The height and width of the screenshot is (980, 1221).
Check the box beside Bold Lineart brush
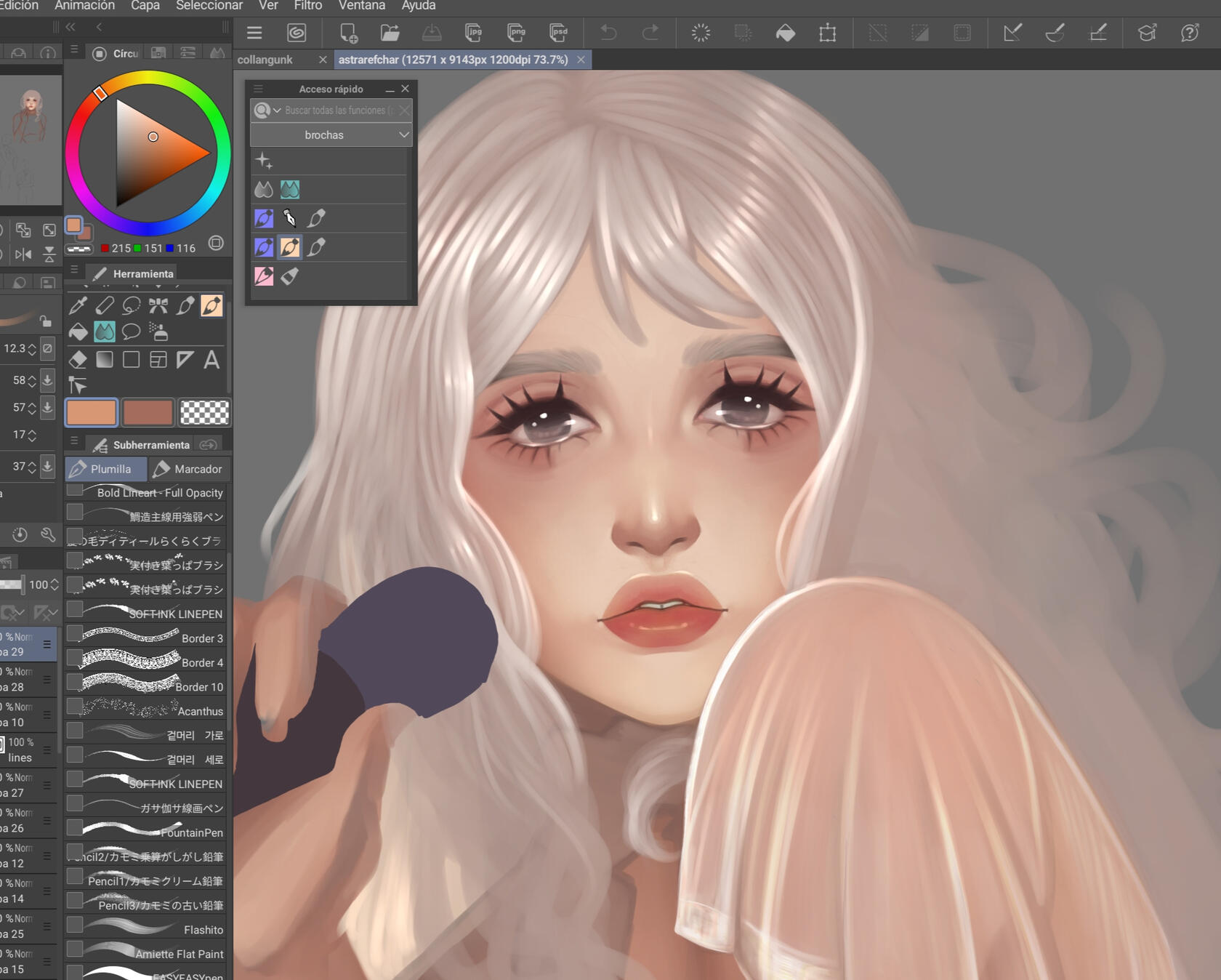[74, 491]
